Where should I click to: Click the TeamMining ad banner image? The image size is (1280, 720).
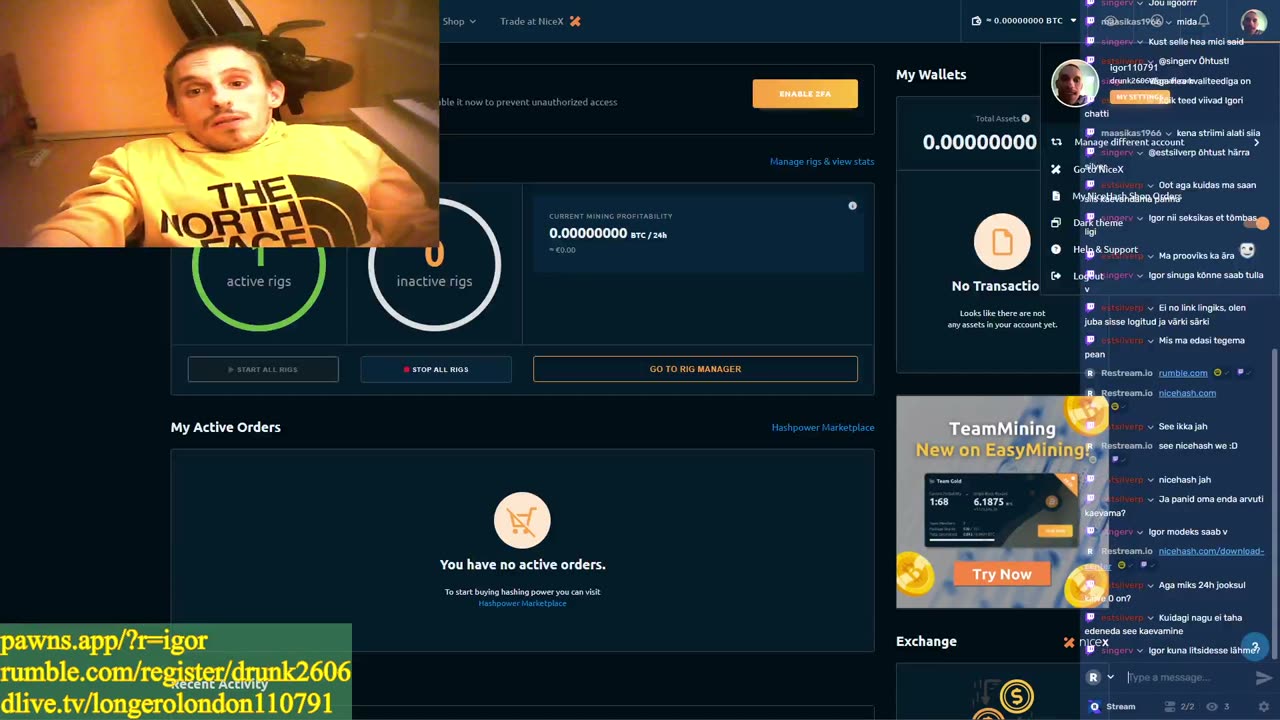[1002, 502]
